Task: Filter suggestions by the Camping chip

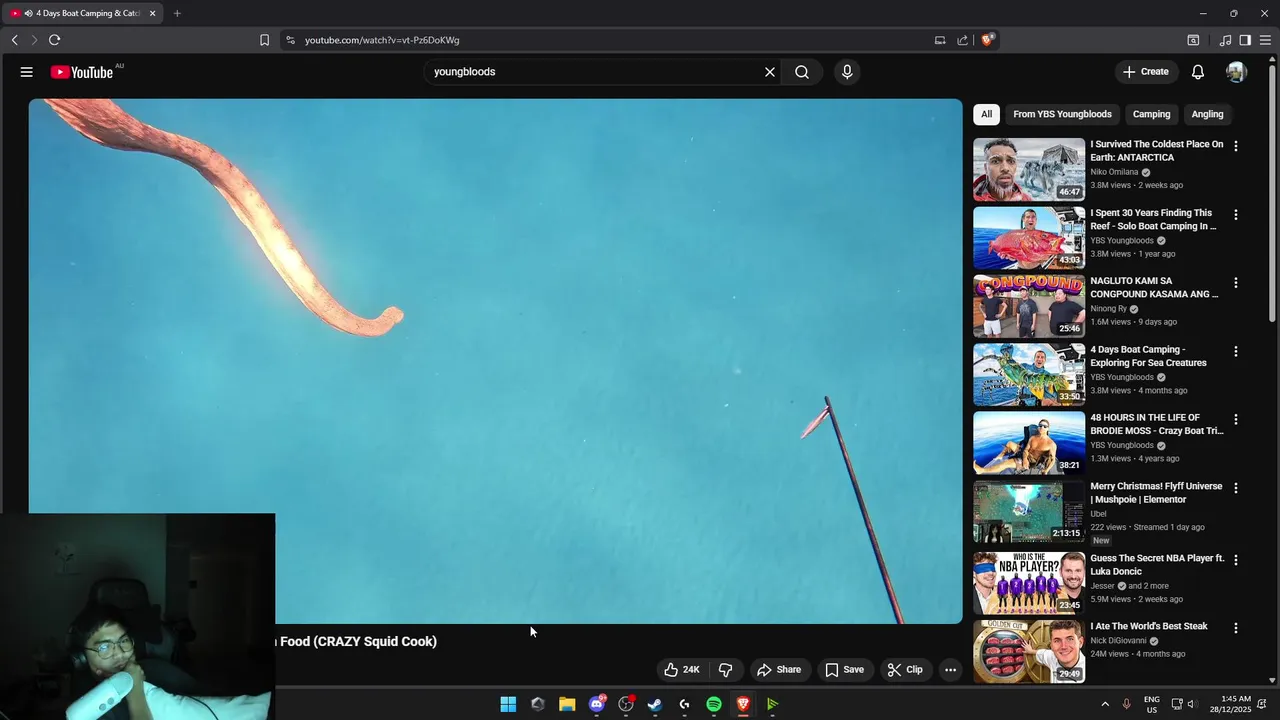Action: point(1151,114)
